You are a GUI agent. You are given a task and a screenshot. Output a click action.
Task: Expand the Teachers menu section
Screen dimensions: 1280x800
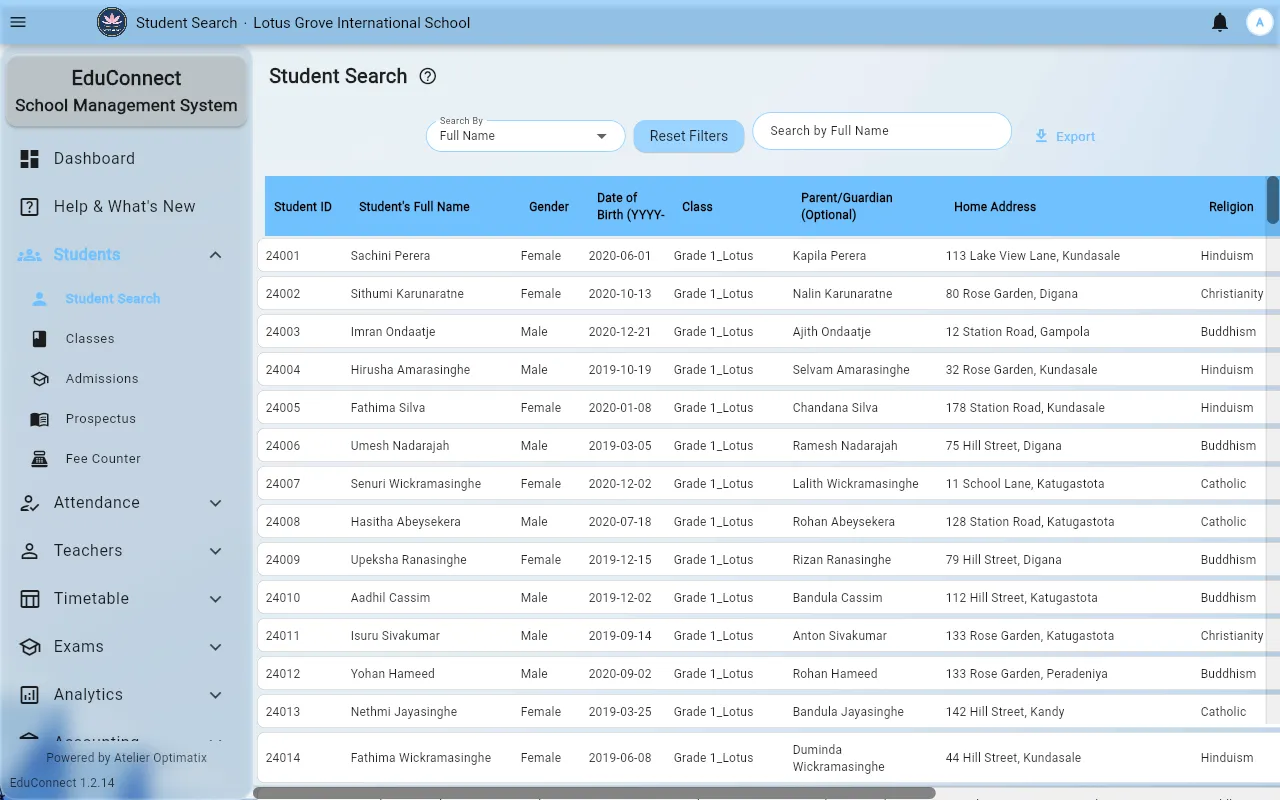215,551
